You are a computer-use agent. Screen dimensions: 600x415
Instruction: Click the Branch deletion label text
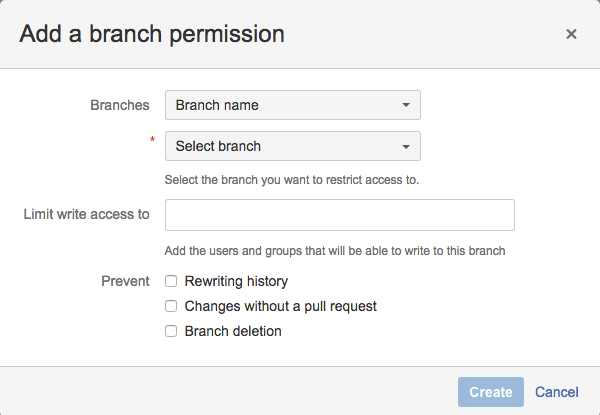[x=233, y=331]
